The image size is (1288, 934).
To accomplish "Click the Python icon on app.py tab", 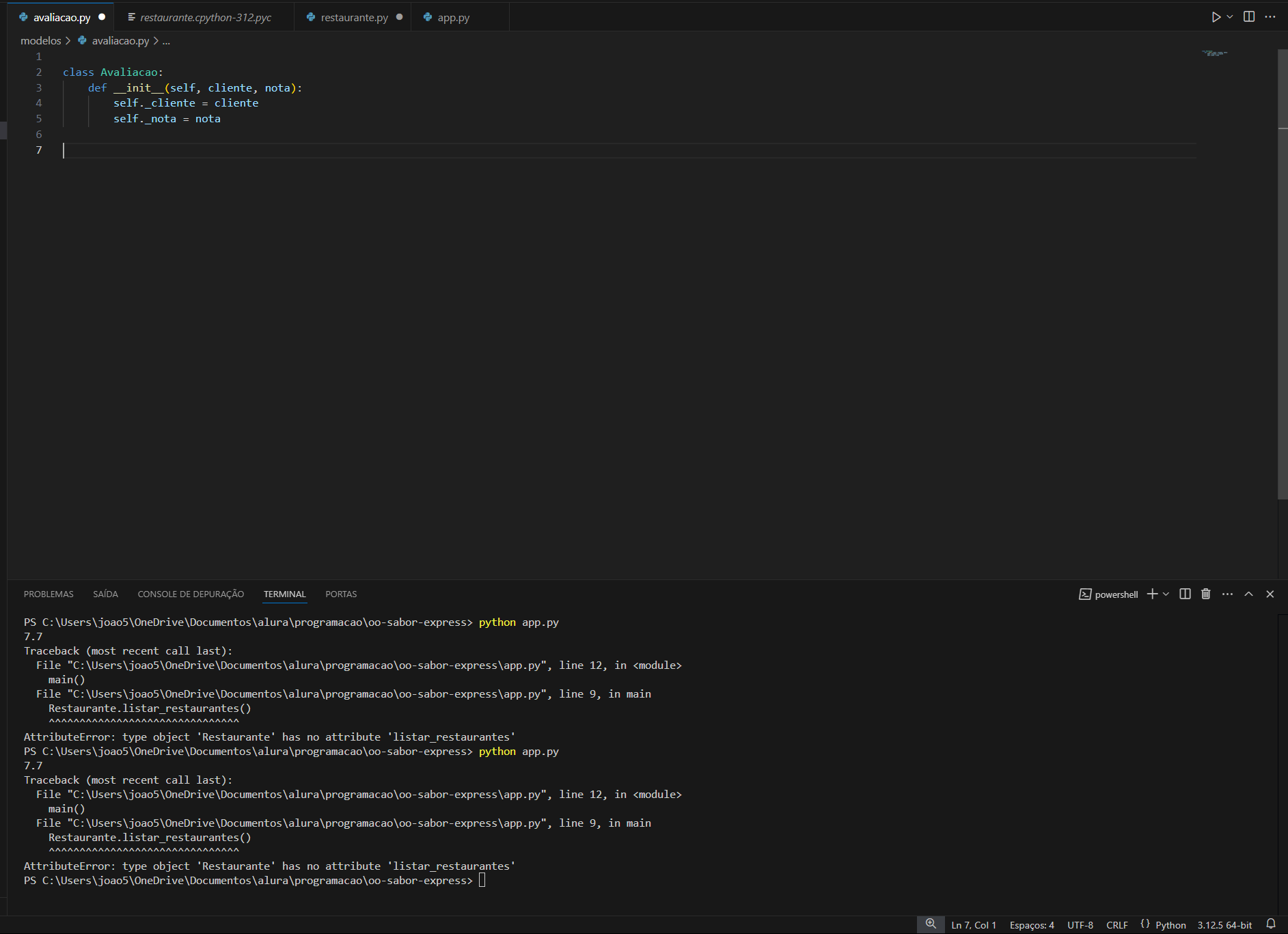I will (428, 17).
